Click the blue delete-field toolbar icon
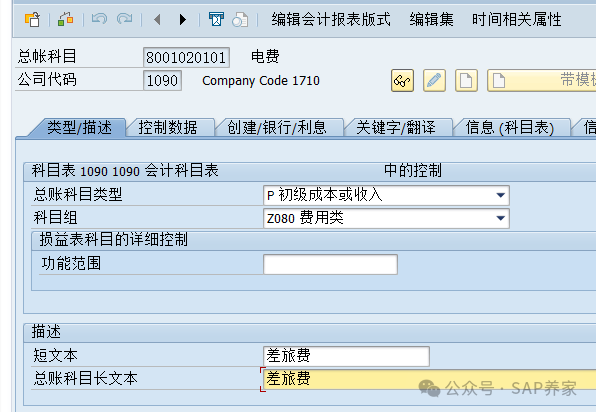Screen dimensions: 596x412 216,19
